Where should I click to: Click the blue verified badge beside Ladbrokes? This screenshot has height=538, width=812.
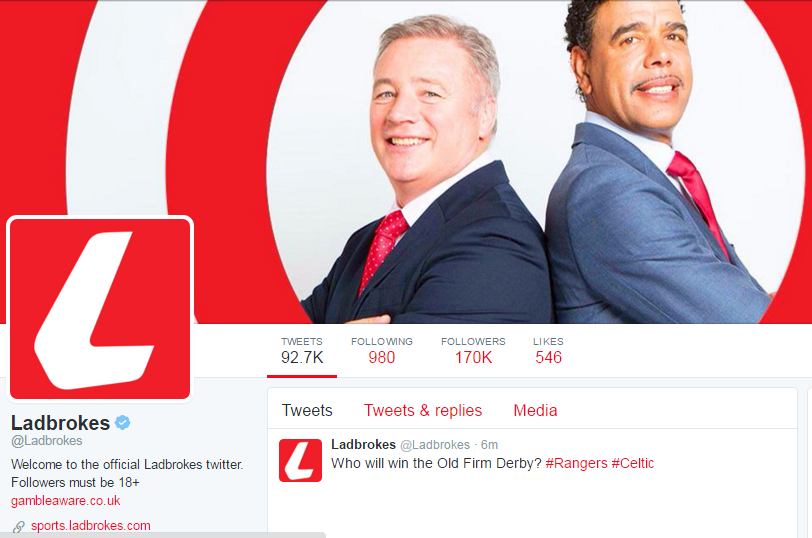click(122, 423)
